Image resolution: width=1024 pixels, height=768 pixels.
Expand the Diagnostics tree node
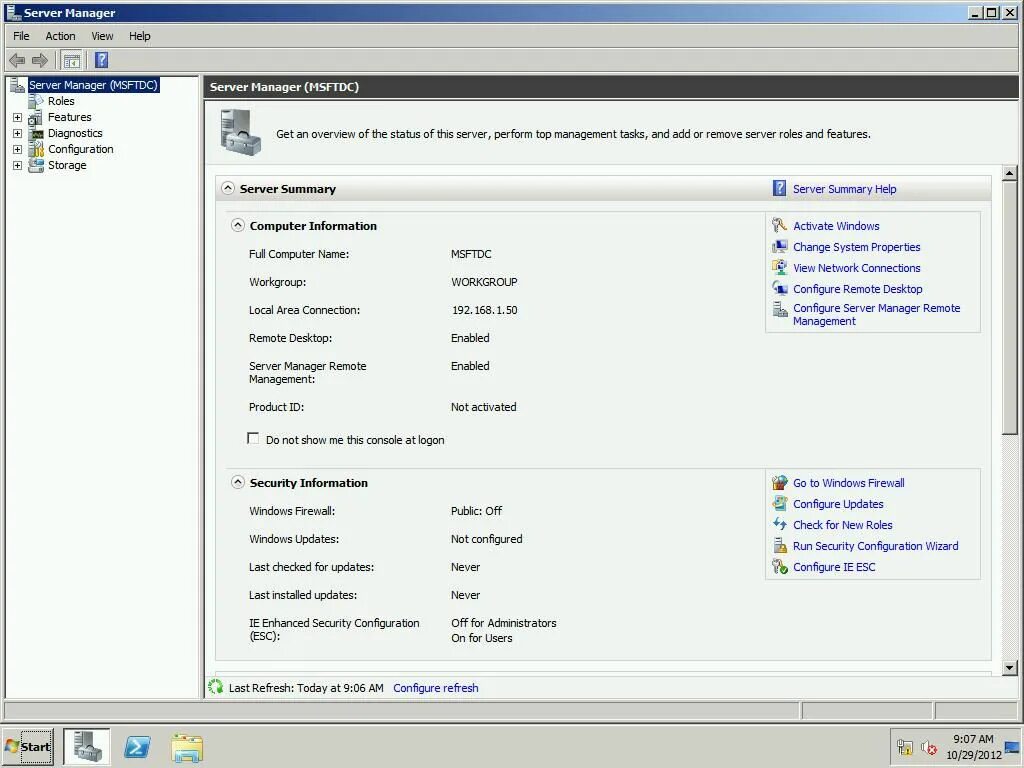coord(18,133)
